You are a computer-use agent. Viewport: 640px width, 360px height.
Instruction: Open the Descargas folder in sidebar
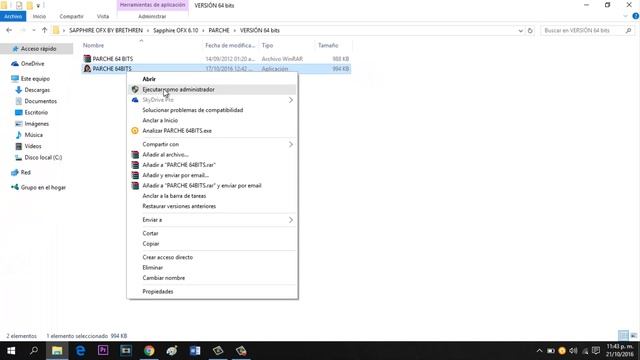click(37, 90)
